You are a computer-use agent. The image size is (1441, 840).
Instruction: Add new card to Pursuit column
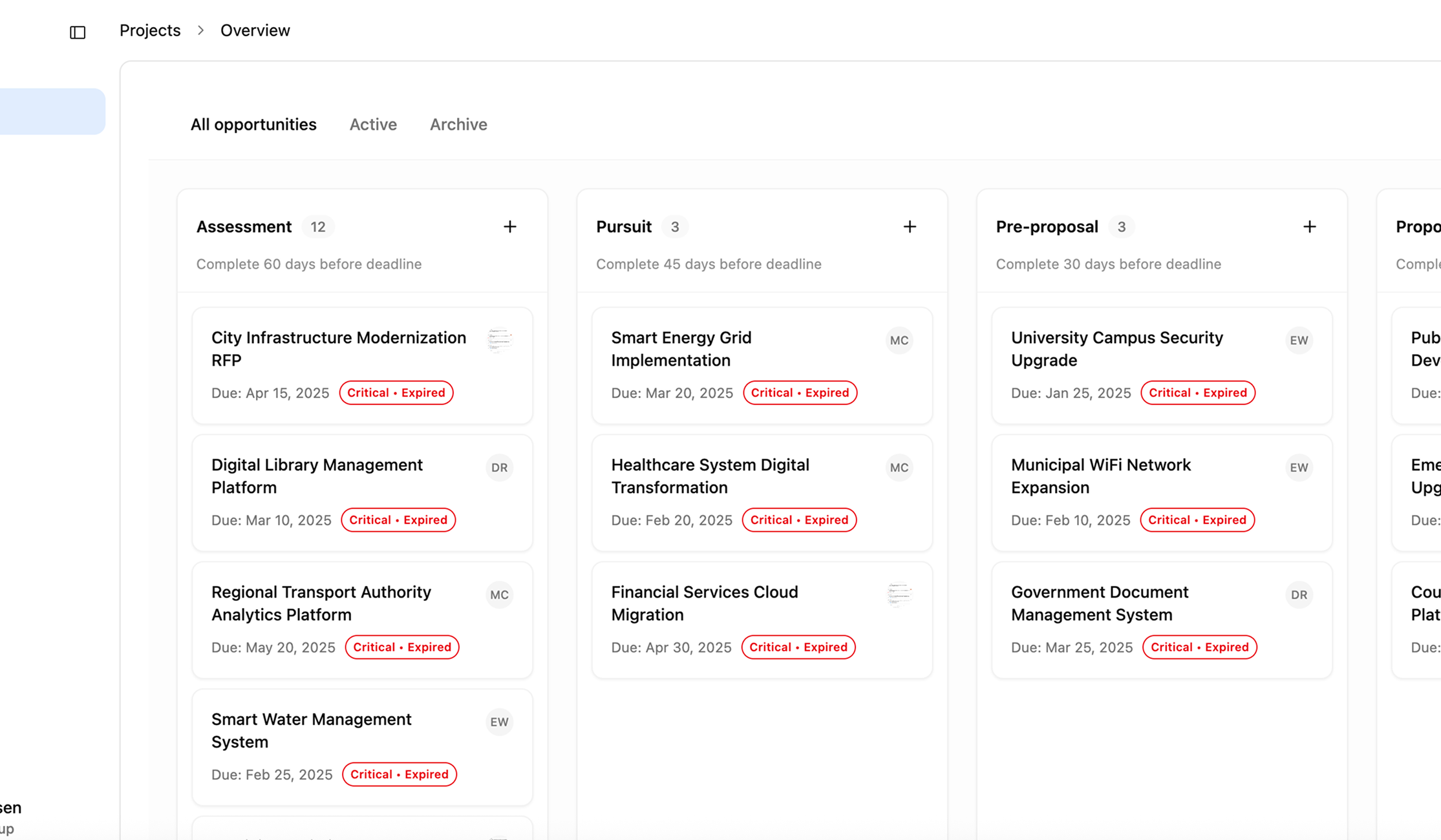(x=909, y=227)
